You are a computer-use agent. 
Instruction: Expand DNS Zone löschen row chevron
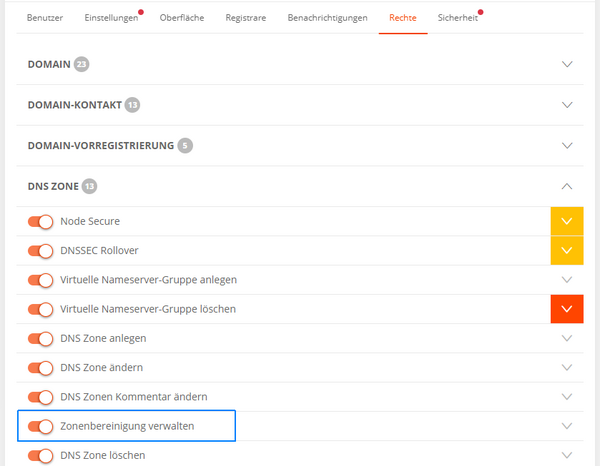pyautogui.click(x=567, y=455)
